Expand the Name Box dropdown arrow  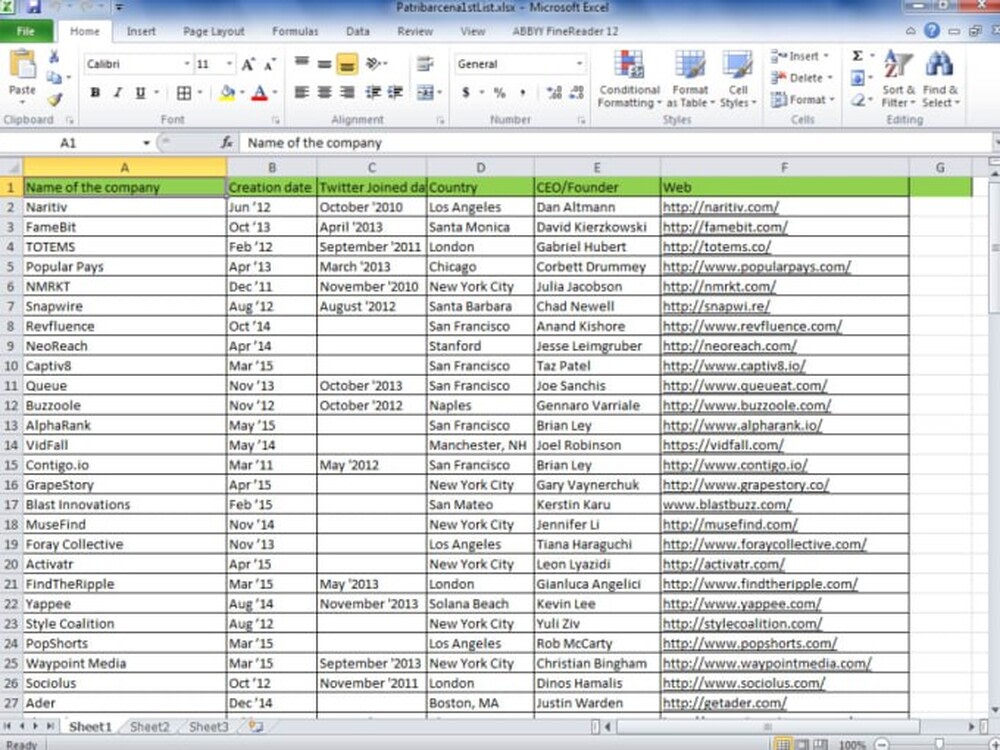pos(146,143)
